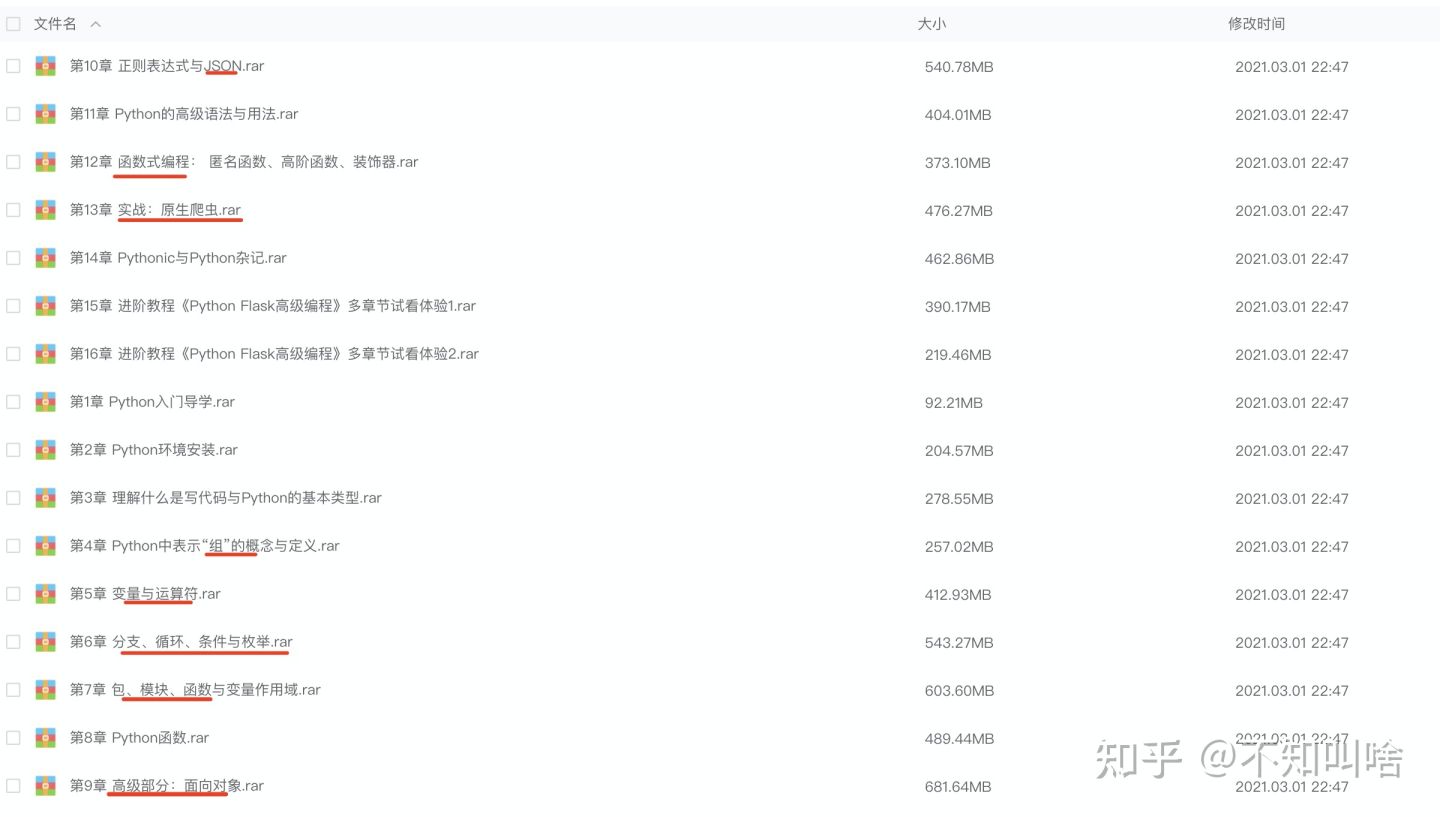This screenshot has width=1440, height=817.
Task: Click the archive icon for 第8章 Python函数
Action: point(46,738)
